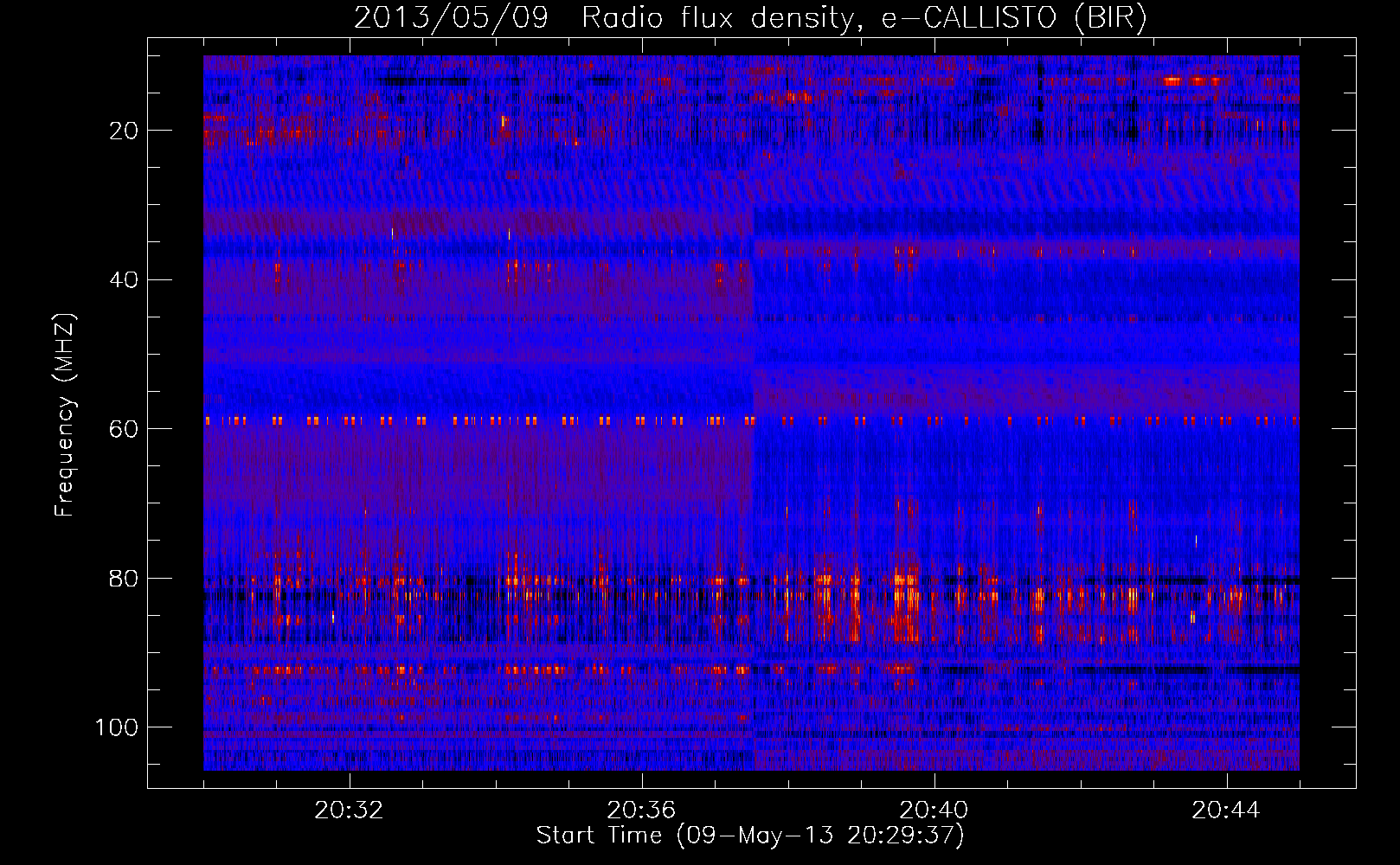This screenshot has width=1400, height=865.
Task: Click the '40' frequency tick label
Action: click(125, 280)
